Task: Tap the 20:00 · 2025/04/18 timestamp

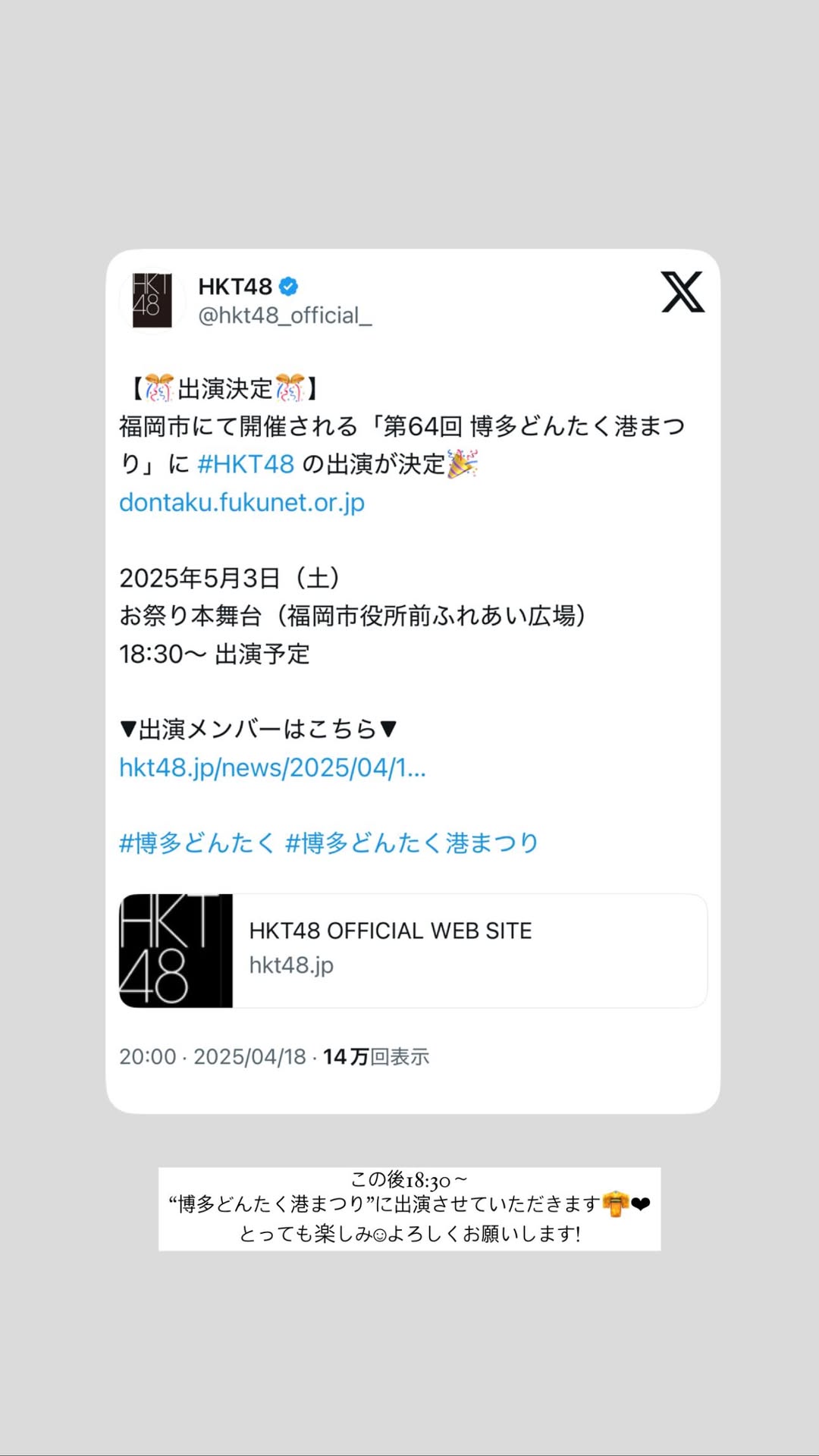Action: click(x=212, y=1057)
